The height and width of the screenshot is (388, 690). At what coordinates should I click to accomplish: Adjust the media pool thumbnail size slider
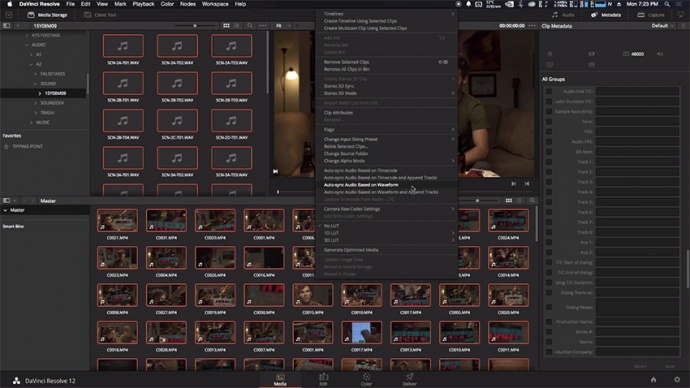[477, 201]
